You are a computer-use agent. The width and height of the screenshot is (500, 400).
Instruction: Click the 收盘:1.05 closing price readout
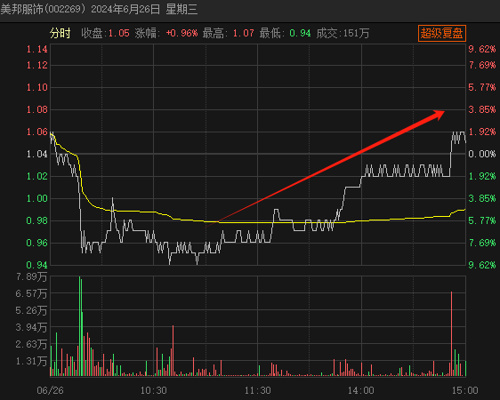coord(105,33)
